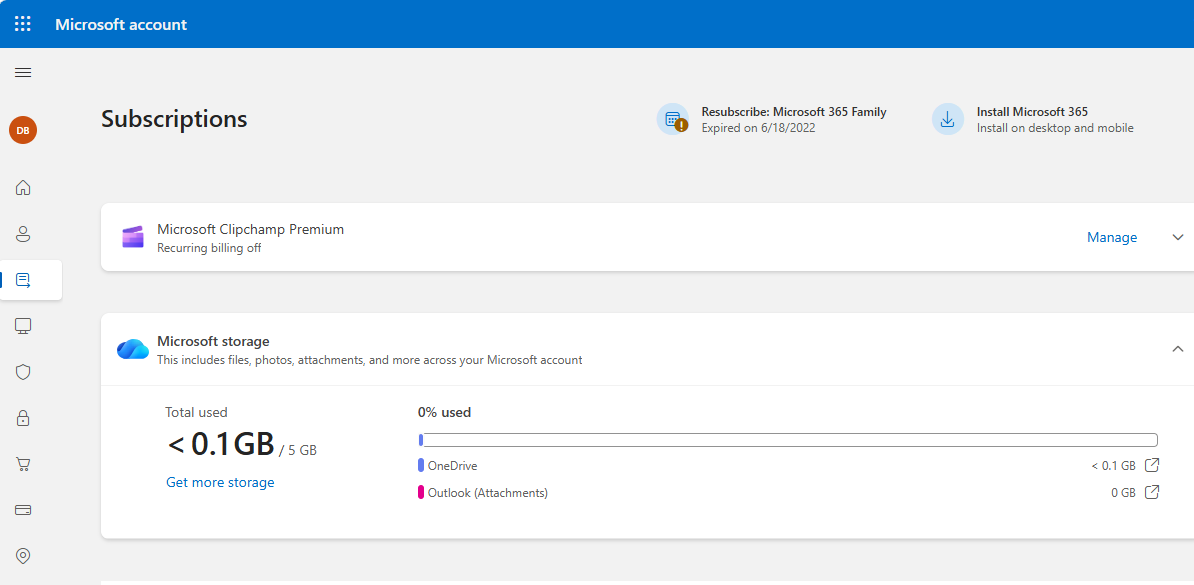Viewport: 1194px width, 585px height.
Task: Click the Outlook (Attachments) label
Action: [x=488, y=493]
